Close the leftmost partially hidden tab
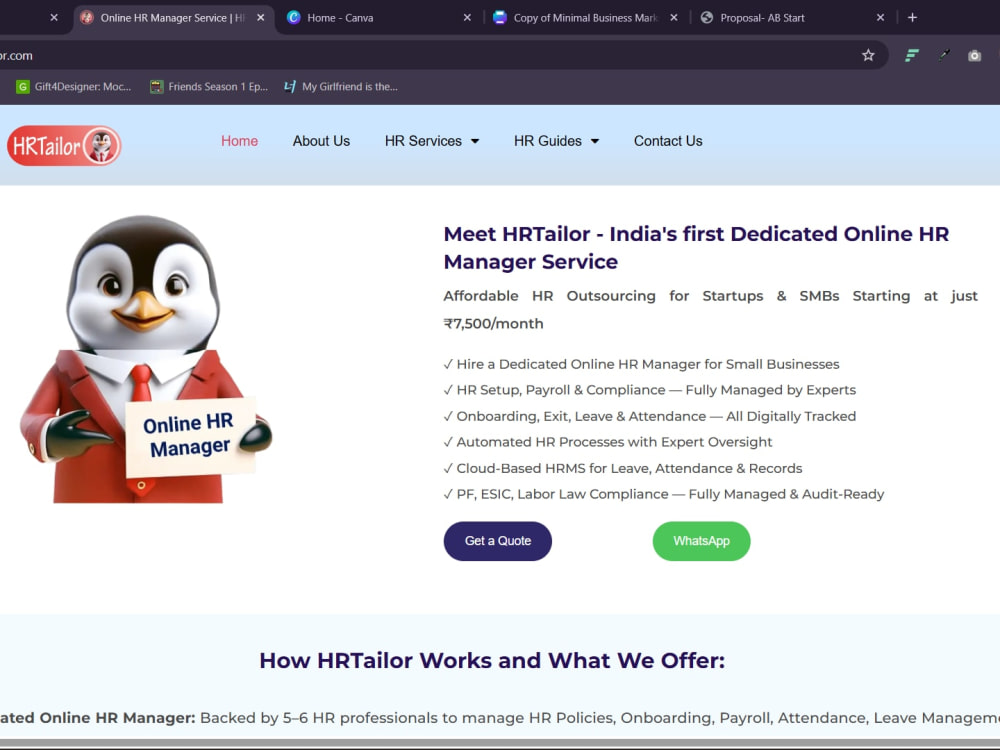Image resolution: width=1000 pixels, height=750 pixels. click(54, 18)
